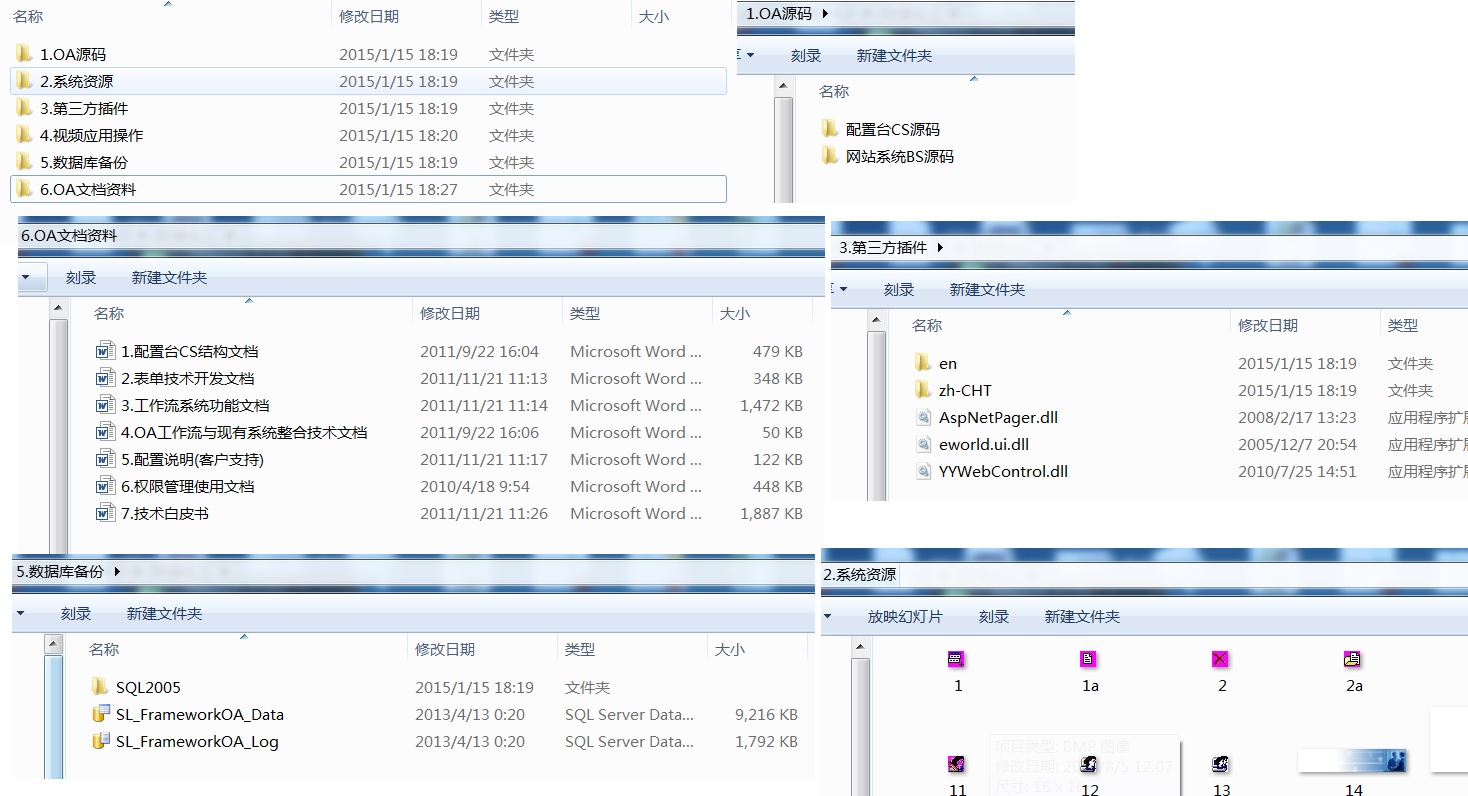1468x796 pixels.
Task: Sort by 大小 column in 5.数据库备份 list
Action: (729, 650)
